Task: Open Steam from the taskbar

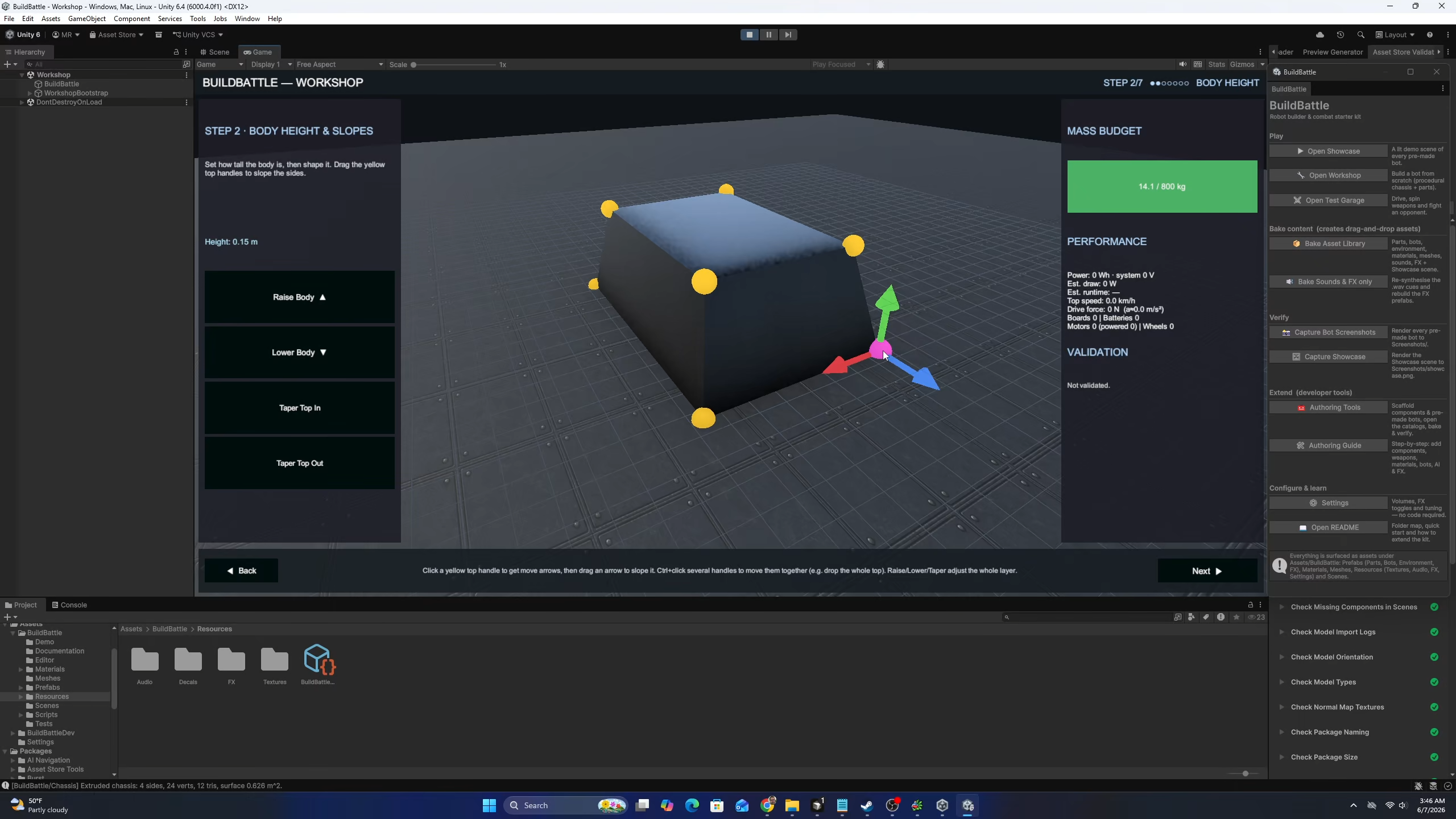Action: 867,805
